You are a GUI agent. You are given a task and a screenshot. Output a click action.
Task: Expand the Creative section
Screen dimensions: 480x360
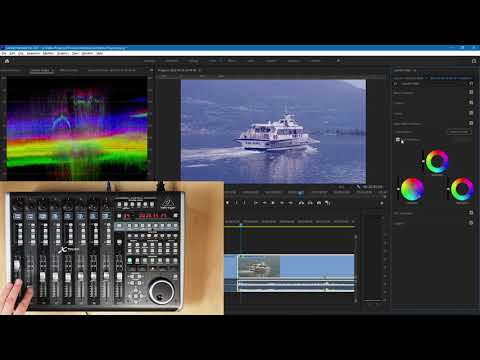pos(399,103)
